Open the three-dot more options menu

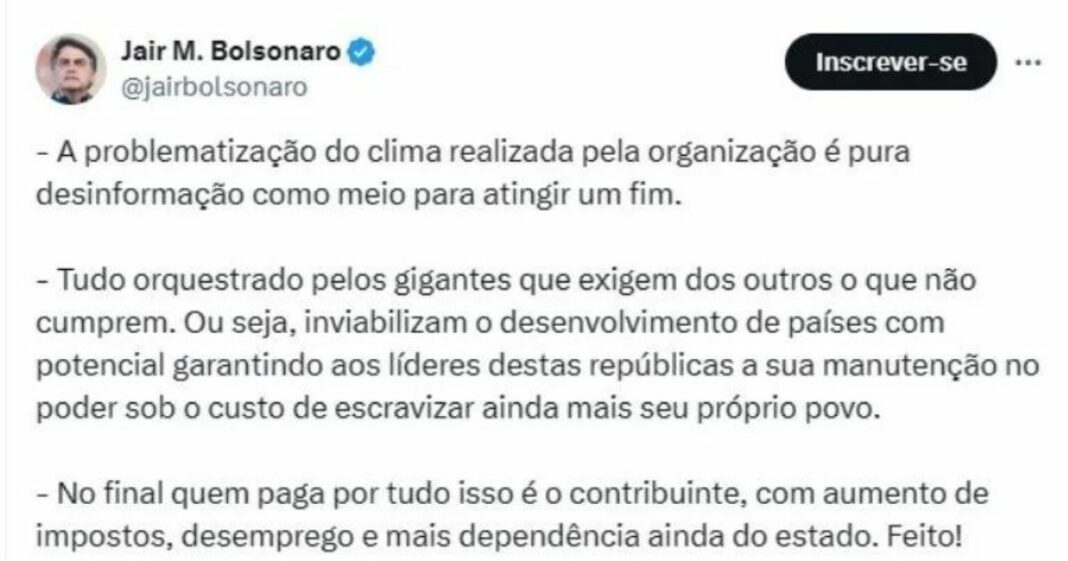click(1028, 62)
